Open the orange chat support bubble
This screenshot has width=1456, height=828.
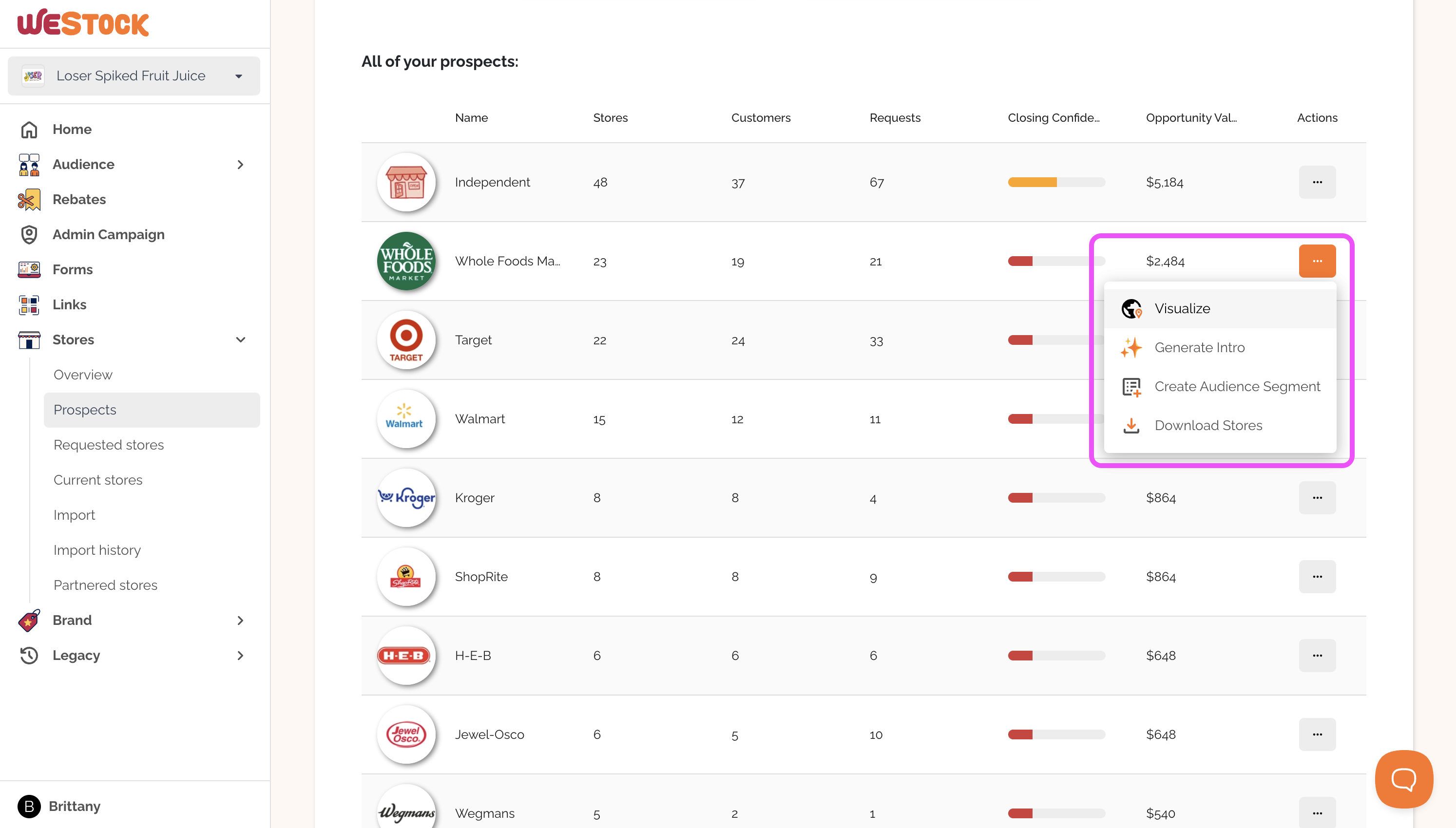[x=1403, y=778]
